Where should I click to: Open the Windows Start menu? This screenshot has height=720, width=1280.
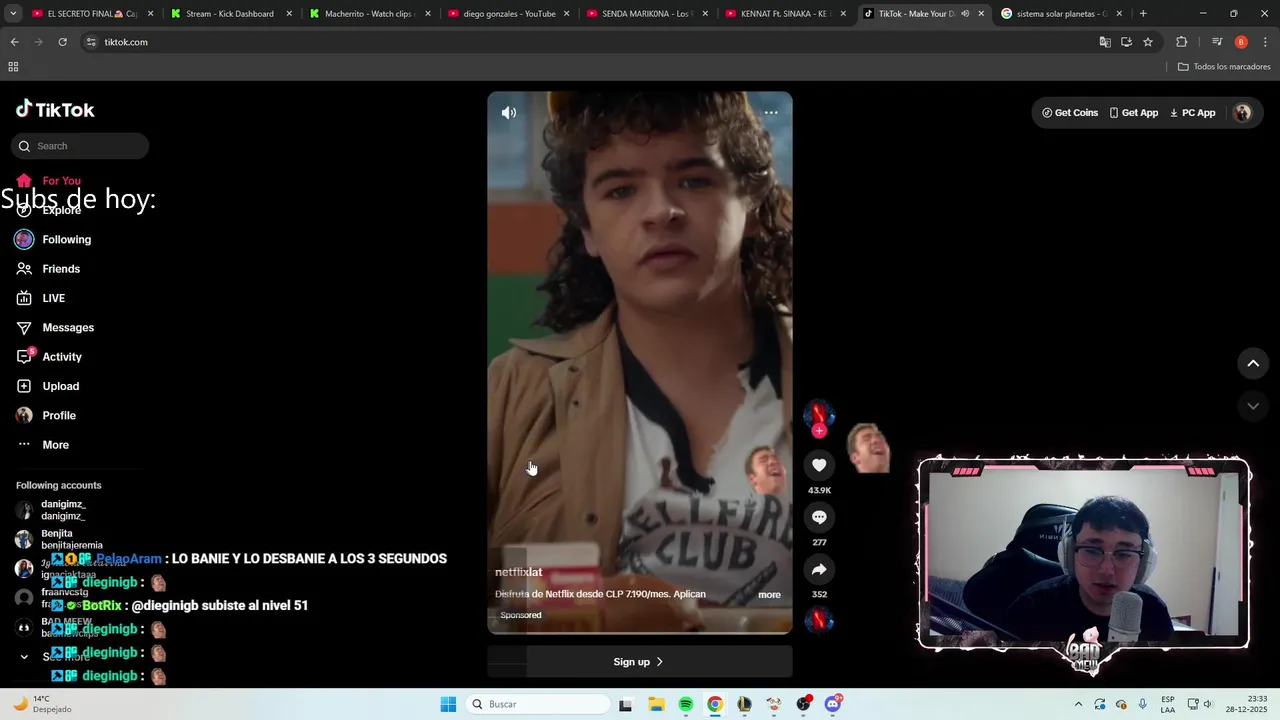coord(448,704)
